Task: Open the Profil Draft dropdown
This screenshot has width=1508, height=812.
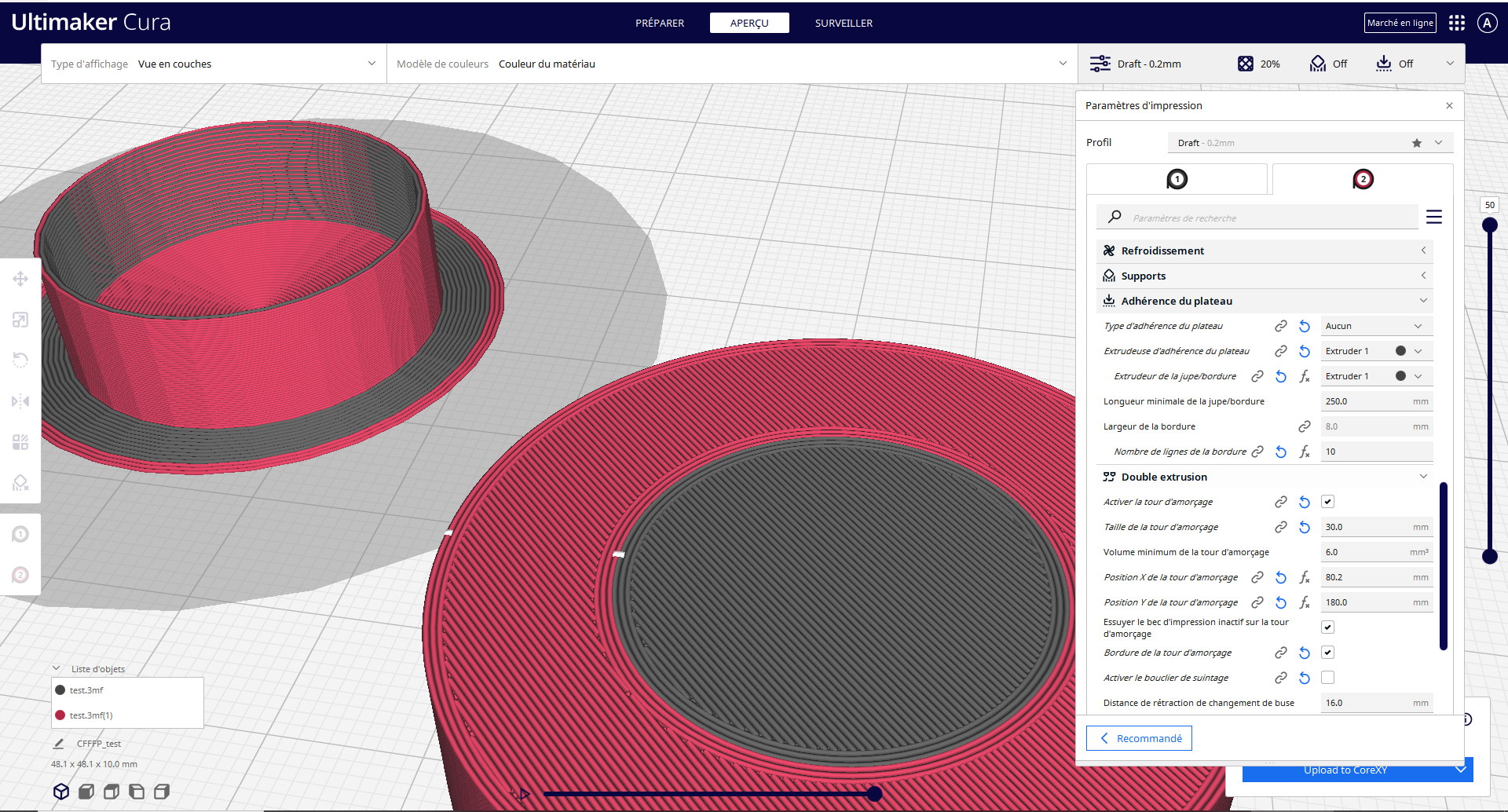Action: click(x=1310, y=143)
